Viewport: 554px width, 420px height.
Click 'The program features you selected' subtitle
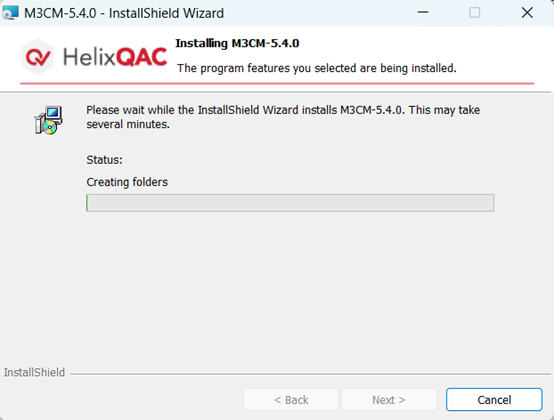pyautogui.click(x=317, y=68)
